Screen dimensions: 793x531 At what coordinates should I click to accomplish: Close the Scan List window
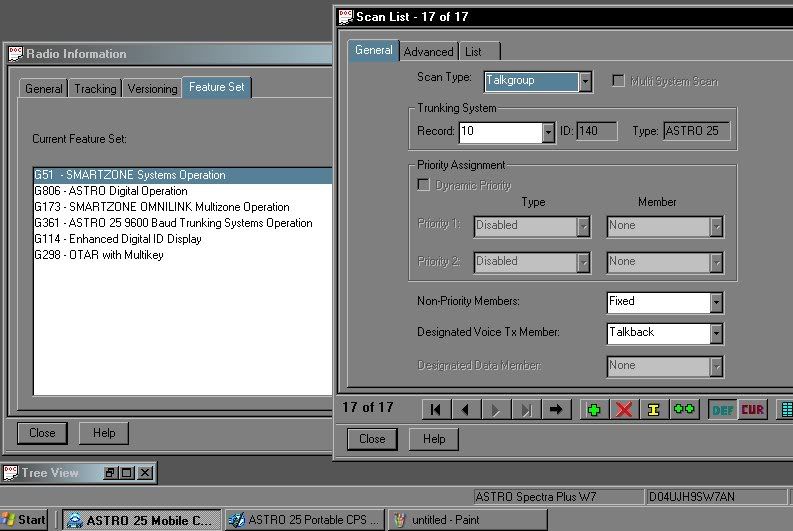[372, 439]
